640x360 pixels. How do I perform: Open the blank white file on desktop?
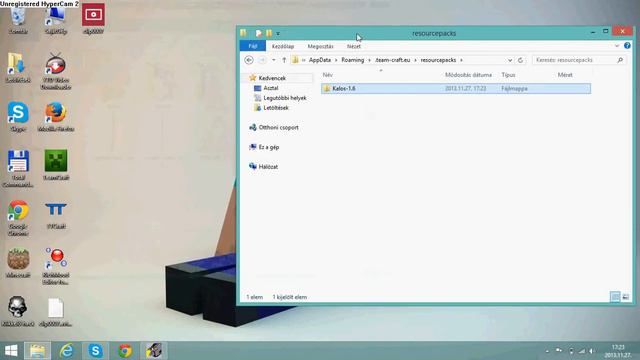[x=56, y=312]
